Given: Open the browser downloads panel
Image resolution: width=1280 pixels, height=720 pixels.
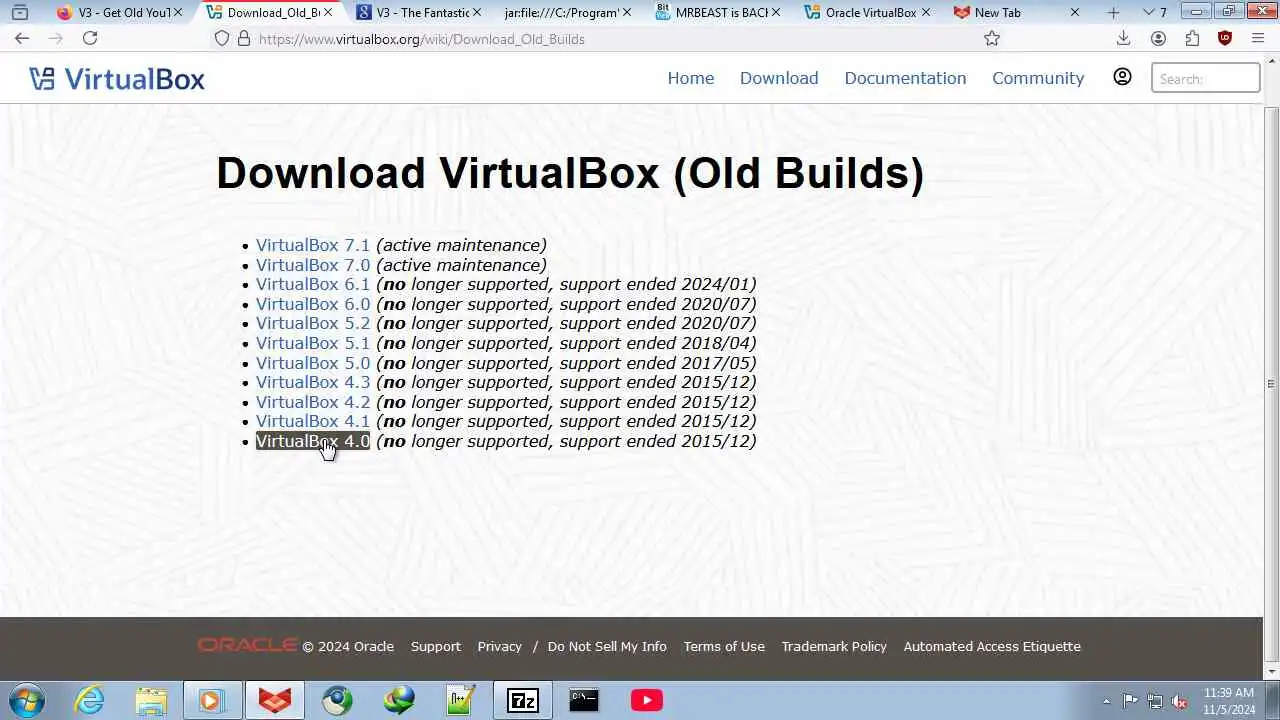Looking at the screenshot, I should 1123,38.
